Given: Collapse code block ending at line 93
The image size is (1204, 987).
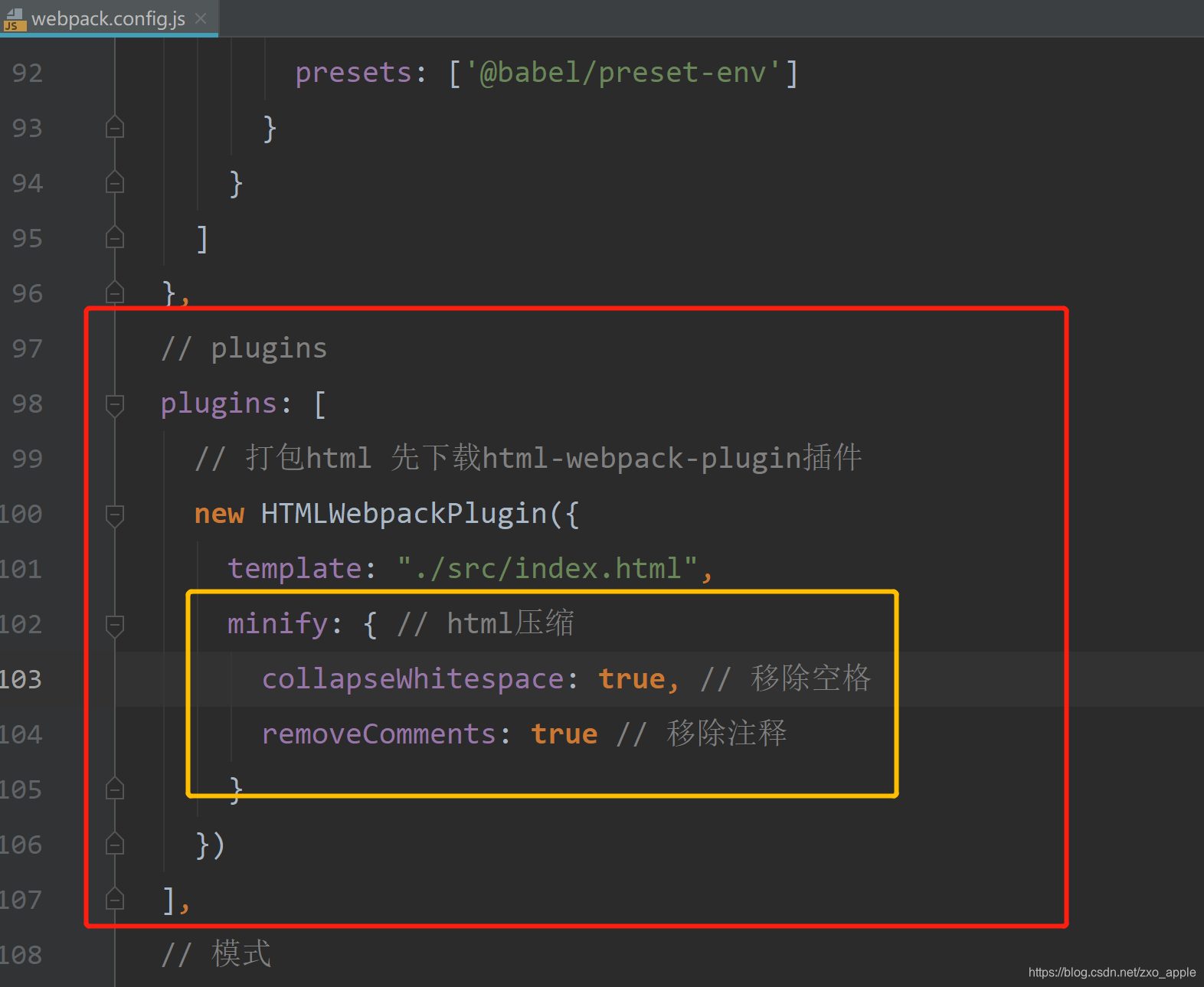Looking at the screenshot, I should point(115,127).
